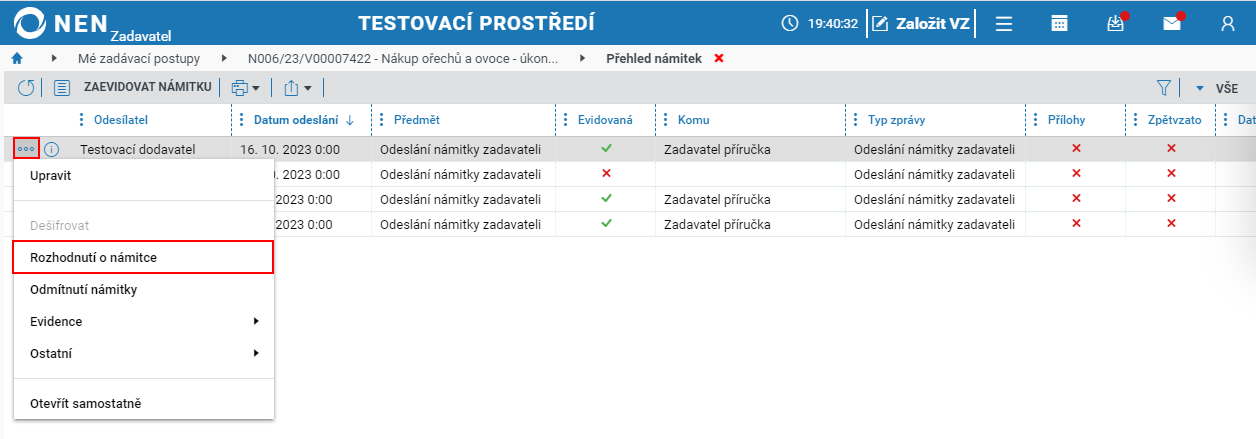Open the filter funnel icon
This screenshot has width=1256, height=439.
click(1164, 88)
